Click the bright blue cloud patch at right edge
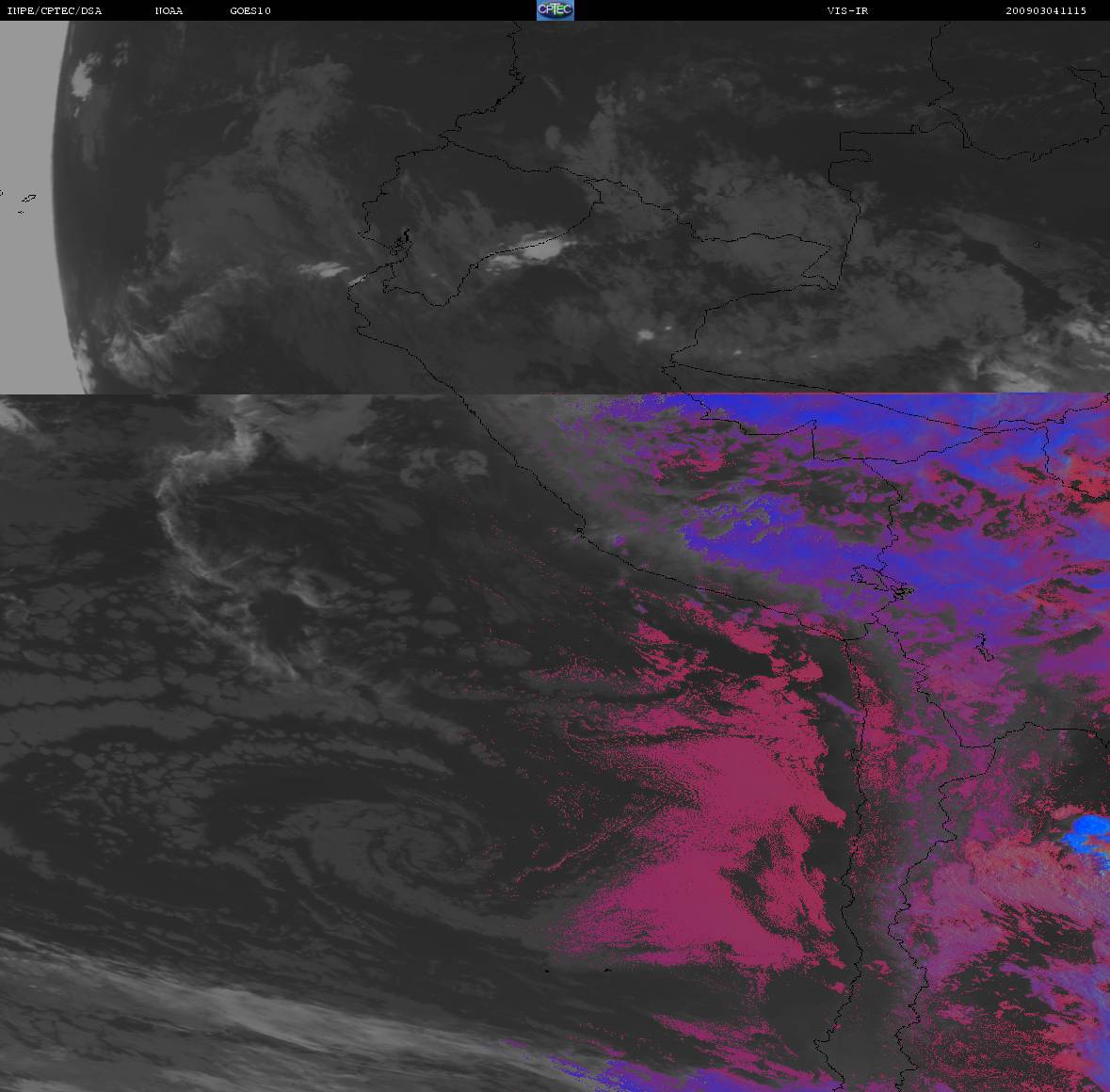 coord(1087,832)
